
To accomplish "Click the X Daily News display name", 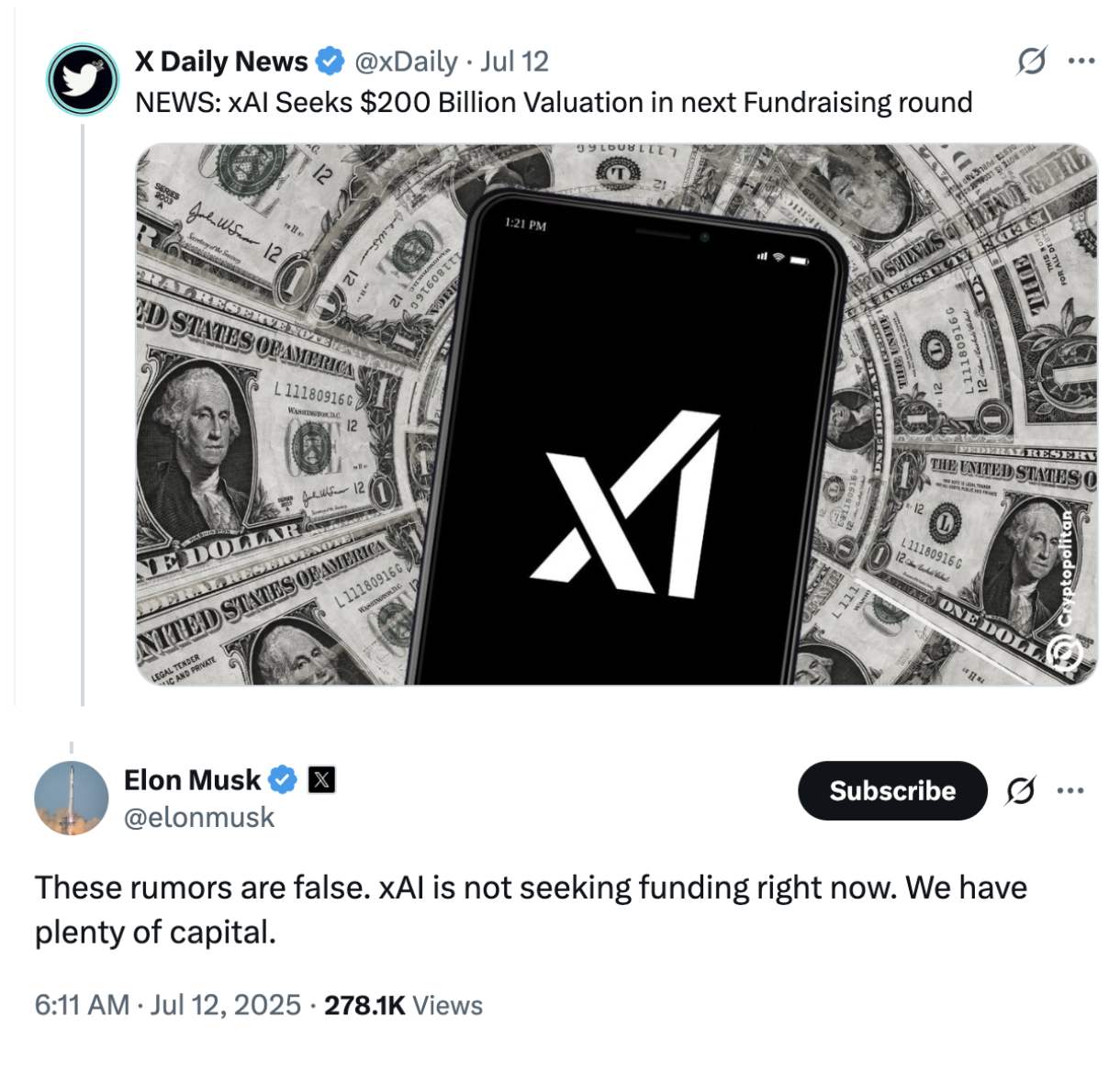I will tap(220, 60).
